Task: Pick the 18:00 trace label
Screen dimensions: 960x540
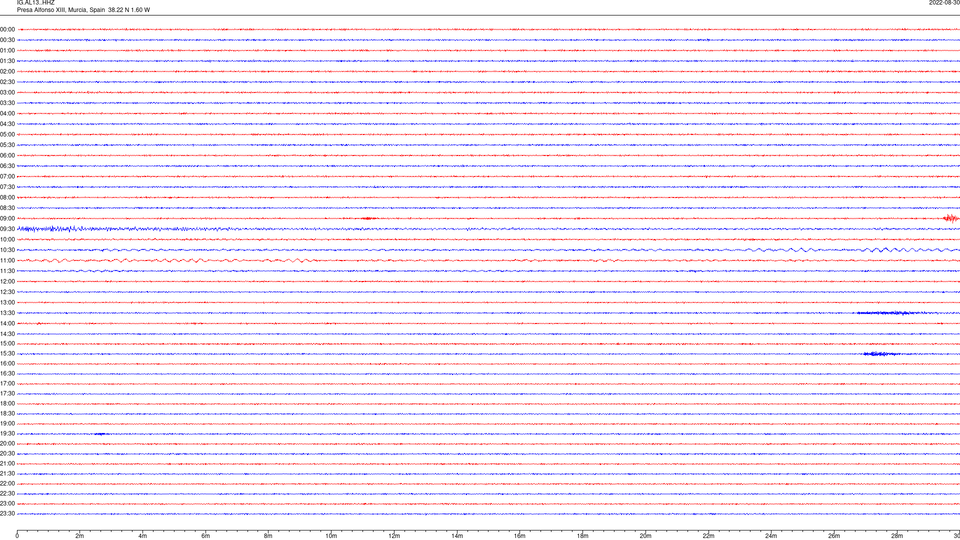Action: (x=7, y=403)
